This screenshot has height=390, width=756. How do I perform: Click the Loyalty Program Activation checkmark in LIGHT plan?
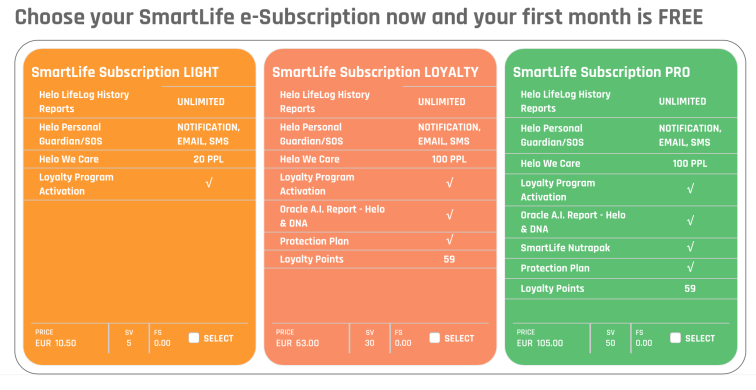point(209,183)
